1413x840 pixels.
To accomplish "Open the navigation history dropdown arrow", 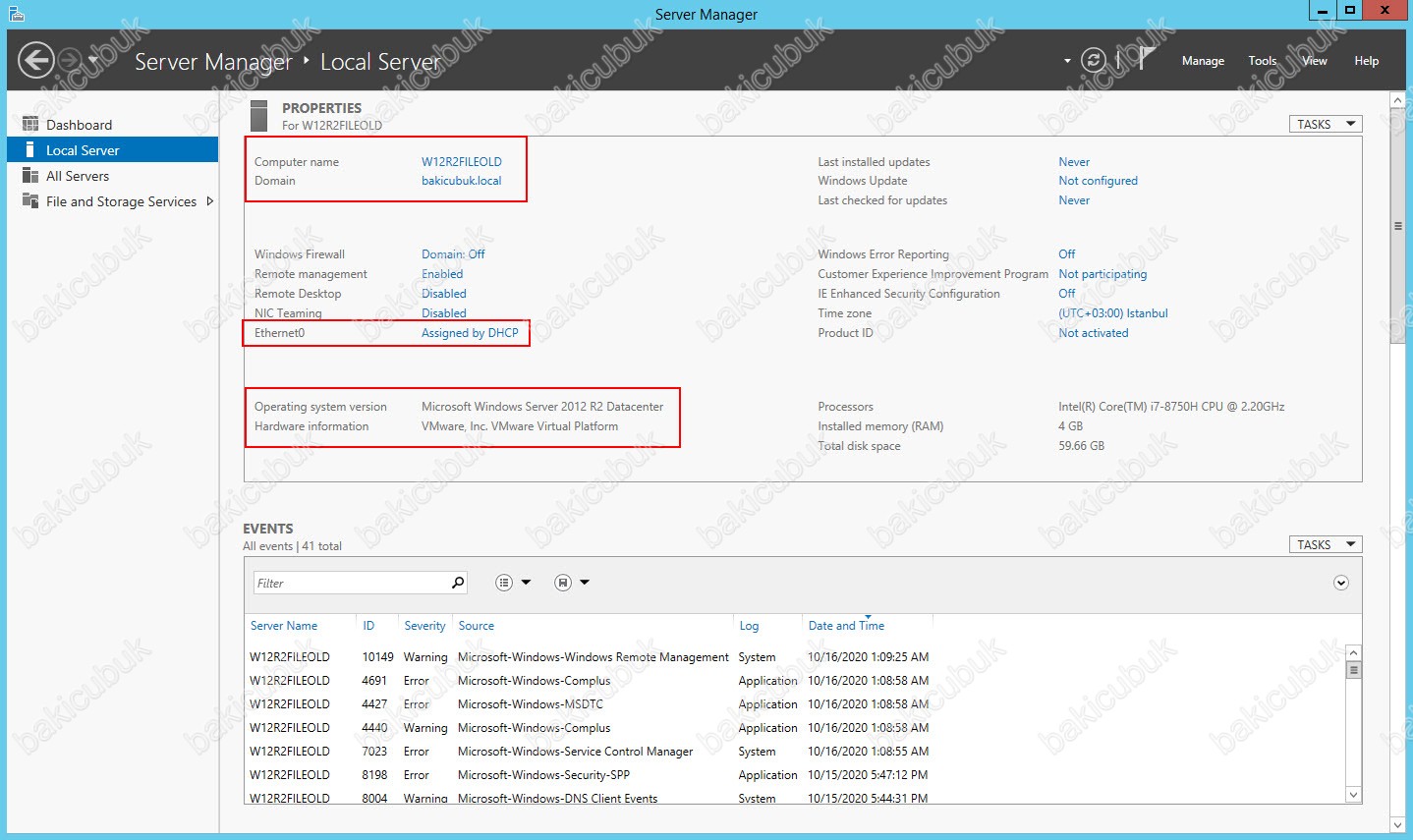I will pyautogui.click(x=93, y=60).
